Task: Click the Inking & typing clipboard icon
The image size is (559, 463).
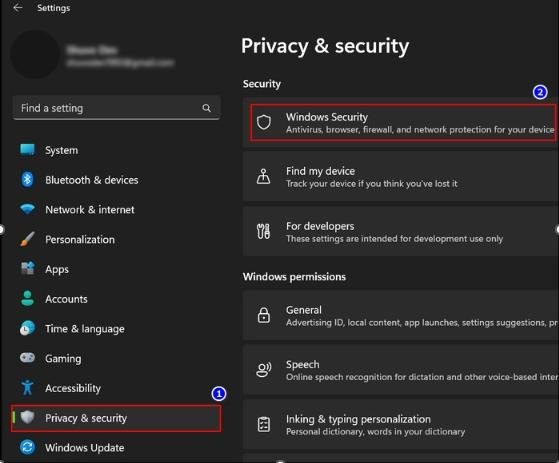Action: coord(264,424)
